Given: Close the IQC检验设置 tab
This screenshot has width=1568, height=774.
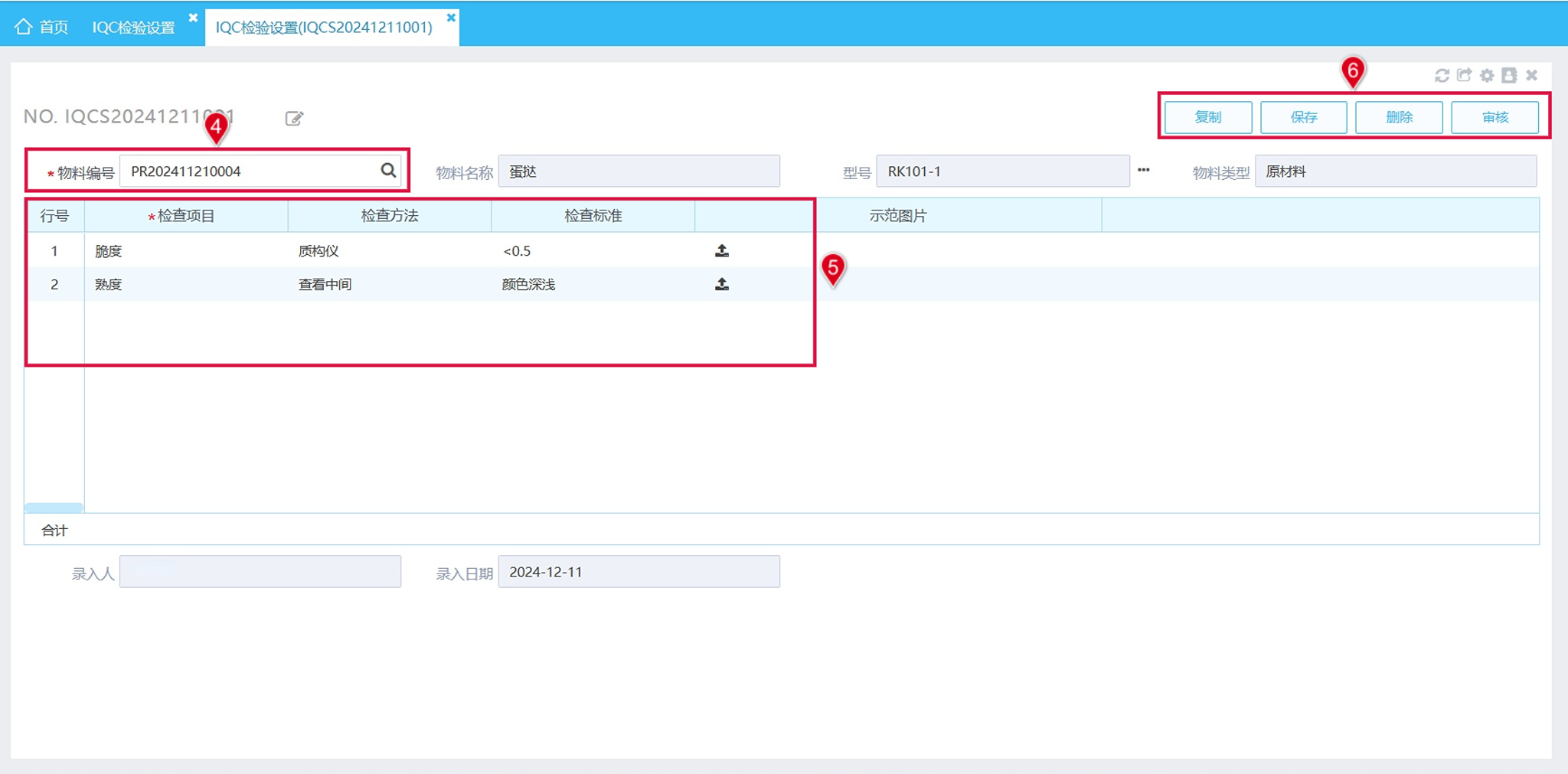Looking at the screenshot, I should [193, 18].
